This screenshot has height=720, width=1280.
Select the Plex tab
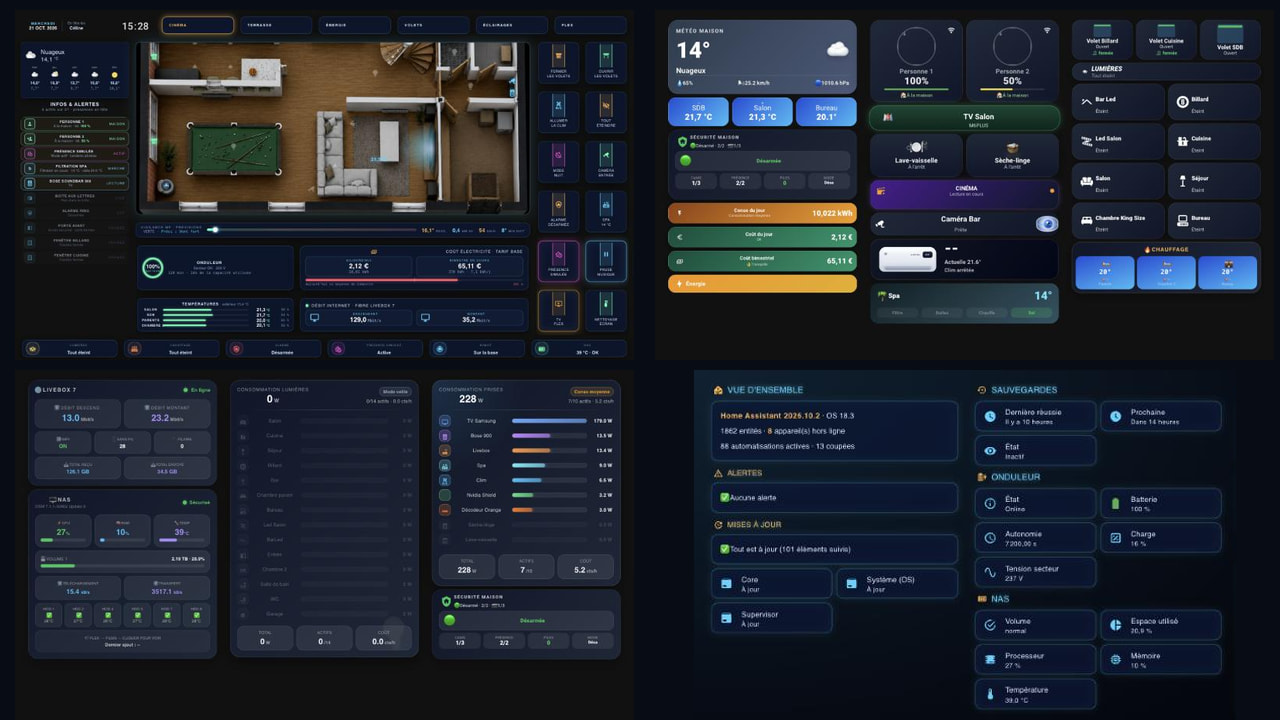(x=588, y=25)
